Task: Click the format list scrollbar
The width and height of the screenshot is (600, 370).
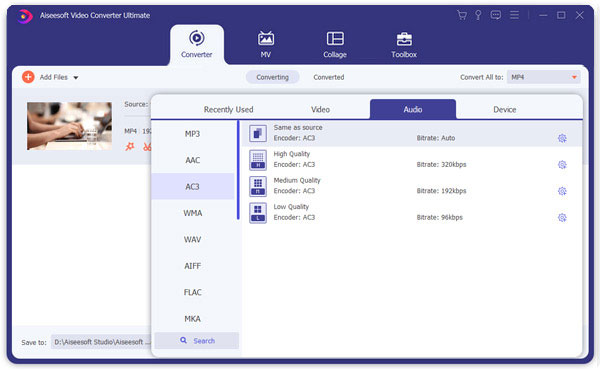Action: tap(238, 170)
